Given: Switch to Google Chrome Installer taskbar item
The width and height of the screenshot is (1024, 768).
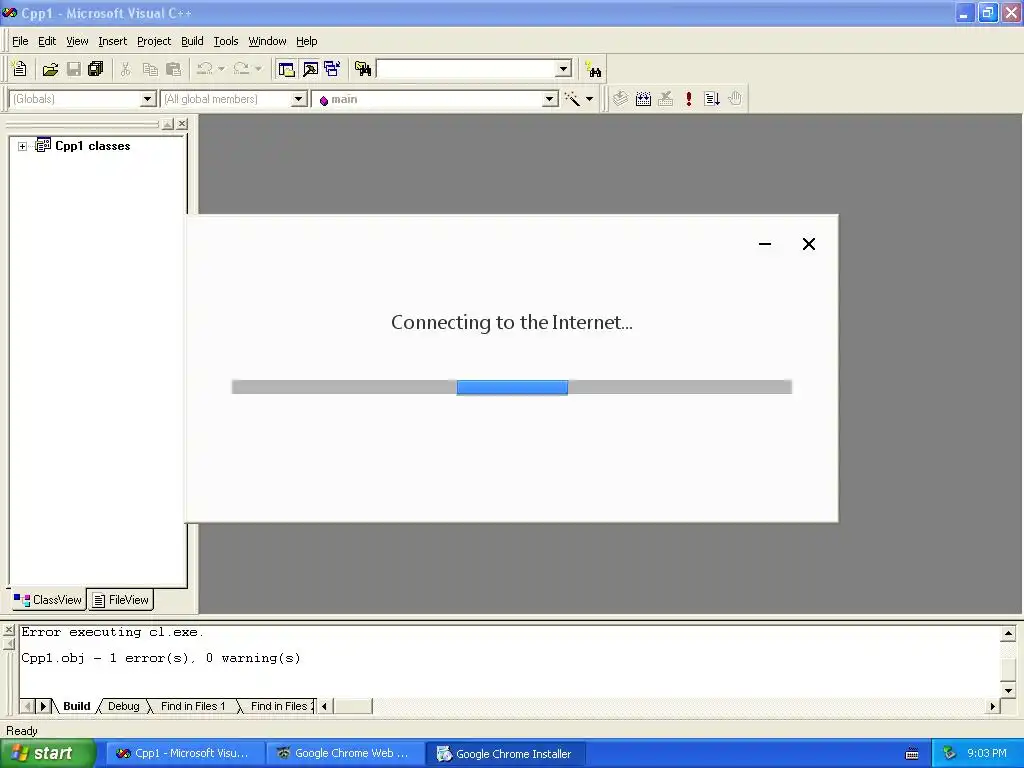Looking at the screenshot, I should 505,754.
